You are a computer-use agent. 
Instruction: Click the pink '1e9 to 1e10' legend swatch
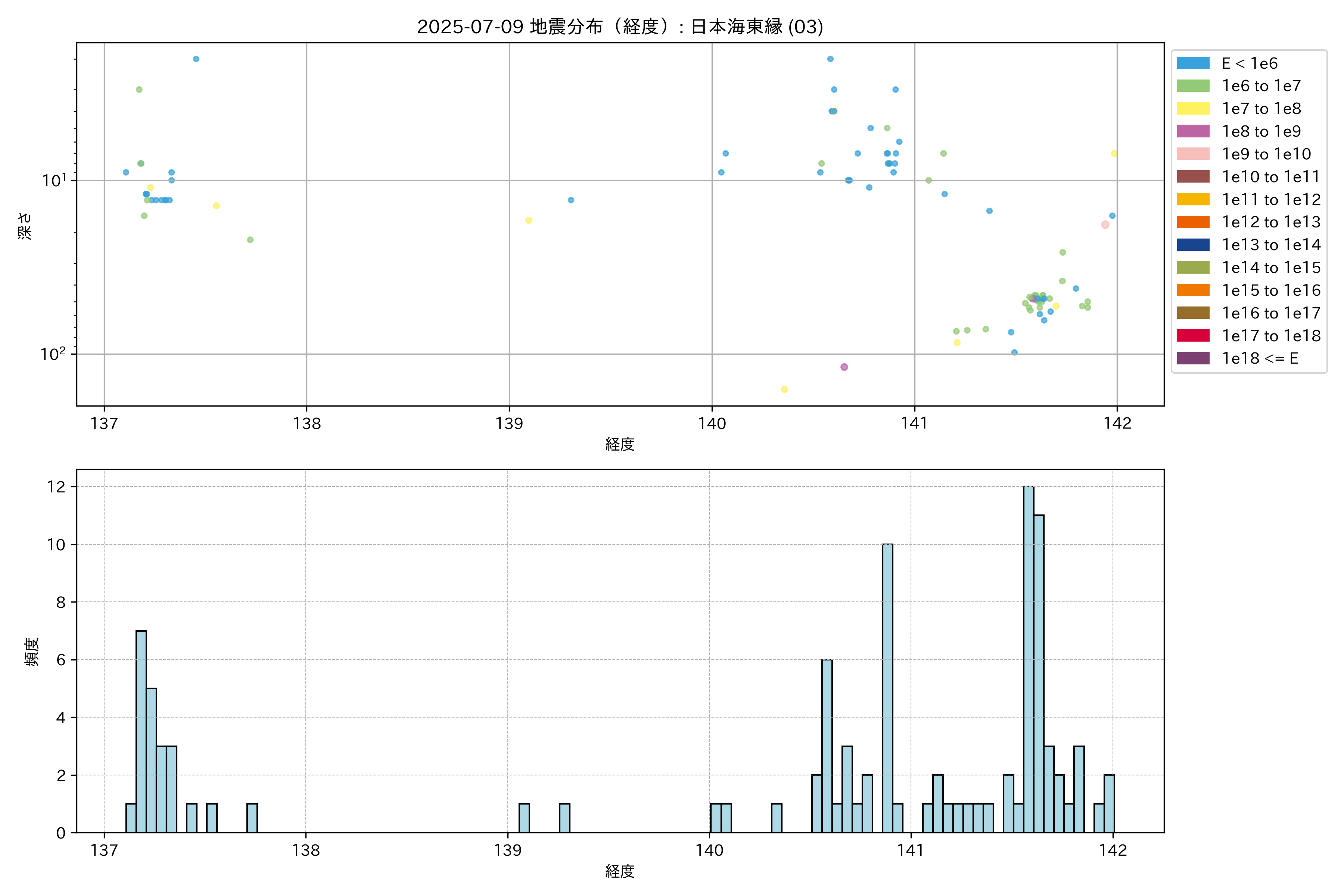point(1192,154)
